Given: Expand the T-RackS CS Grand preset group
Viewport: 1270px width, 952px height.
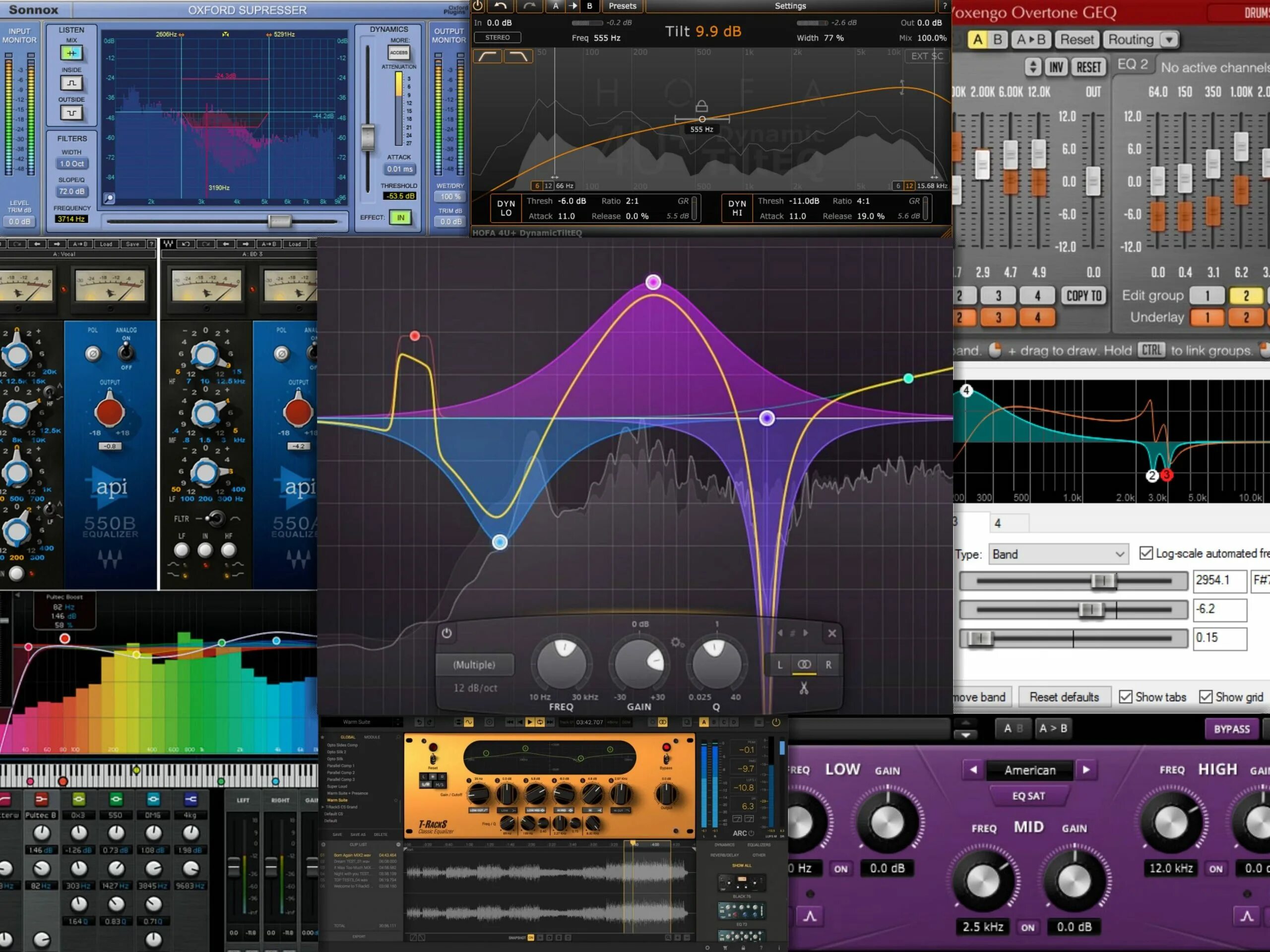Looking at the screenshot, I should click(x=323, y=807).
